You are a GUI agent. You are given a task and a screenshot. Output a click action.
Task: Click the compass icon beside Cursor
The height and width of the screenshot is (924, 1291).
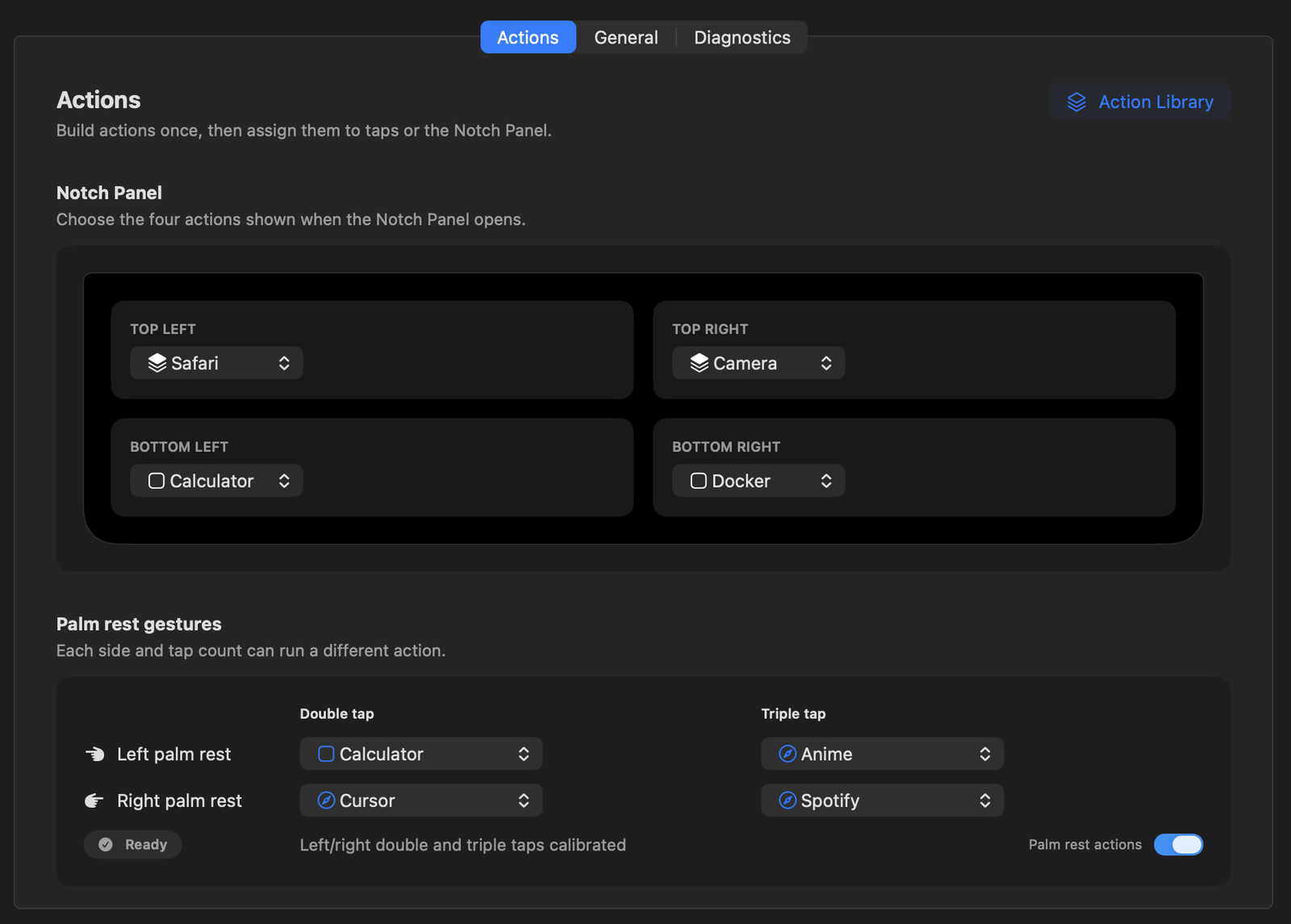pyautogui.click(x=326, y=801)
